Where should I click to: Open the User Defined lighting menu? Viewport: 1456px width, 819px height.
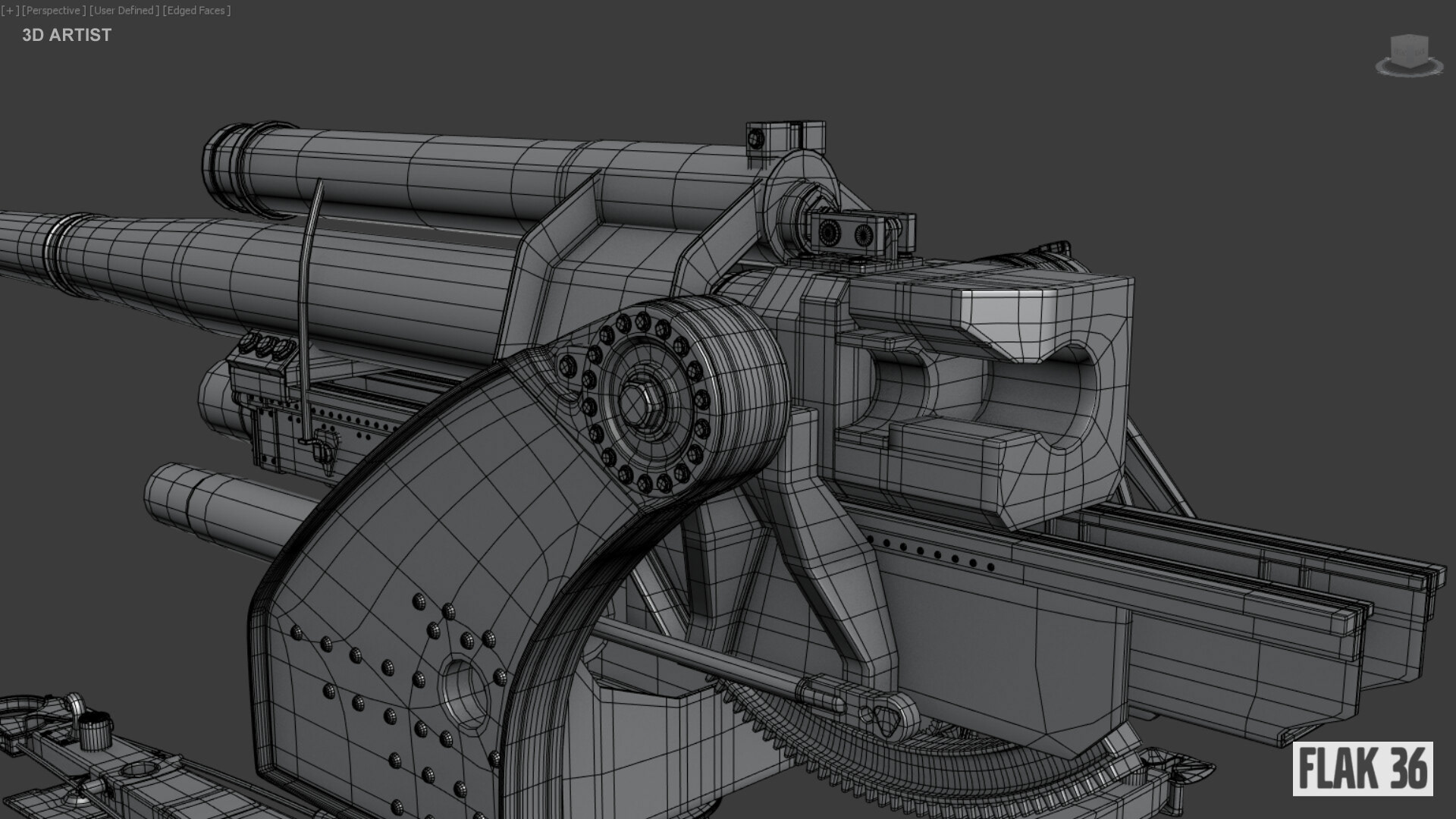pos(124,11)
